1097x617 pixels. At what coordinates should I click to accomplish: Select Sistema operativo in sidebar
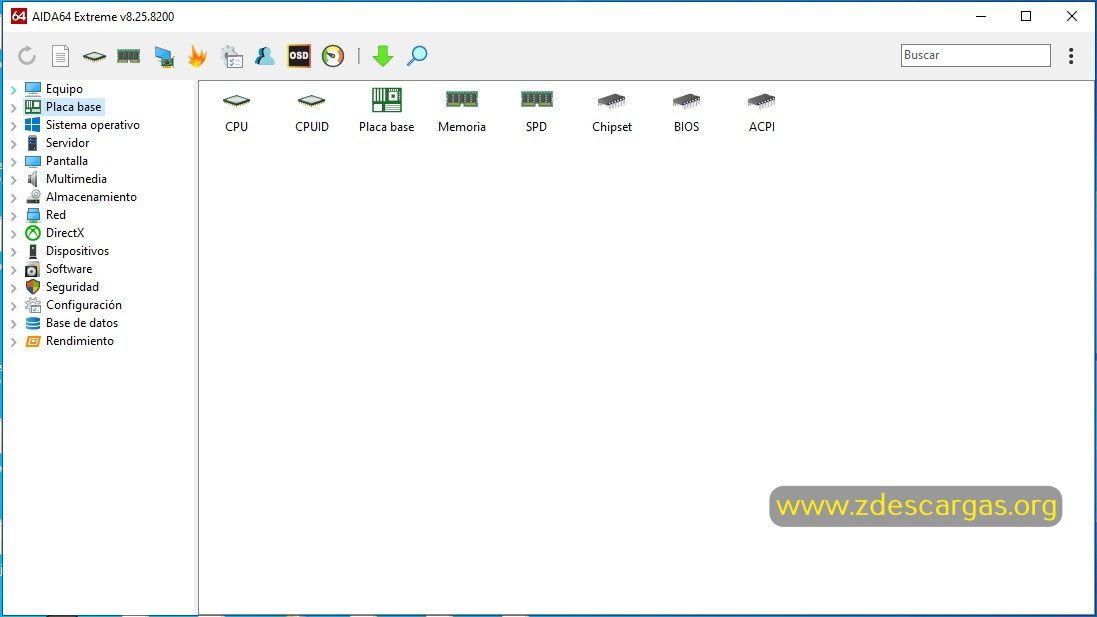click(x=92, y=125)
